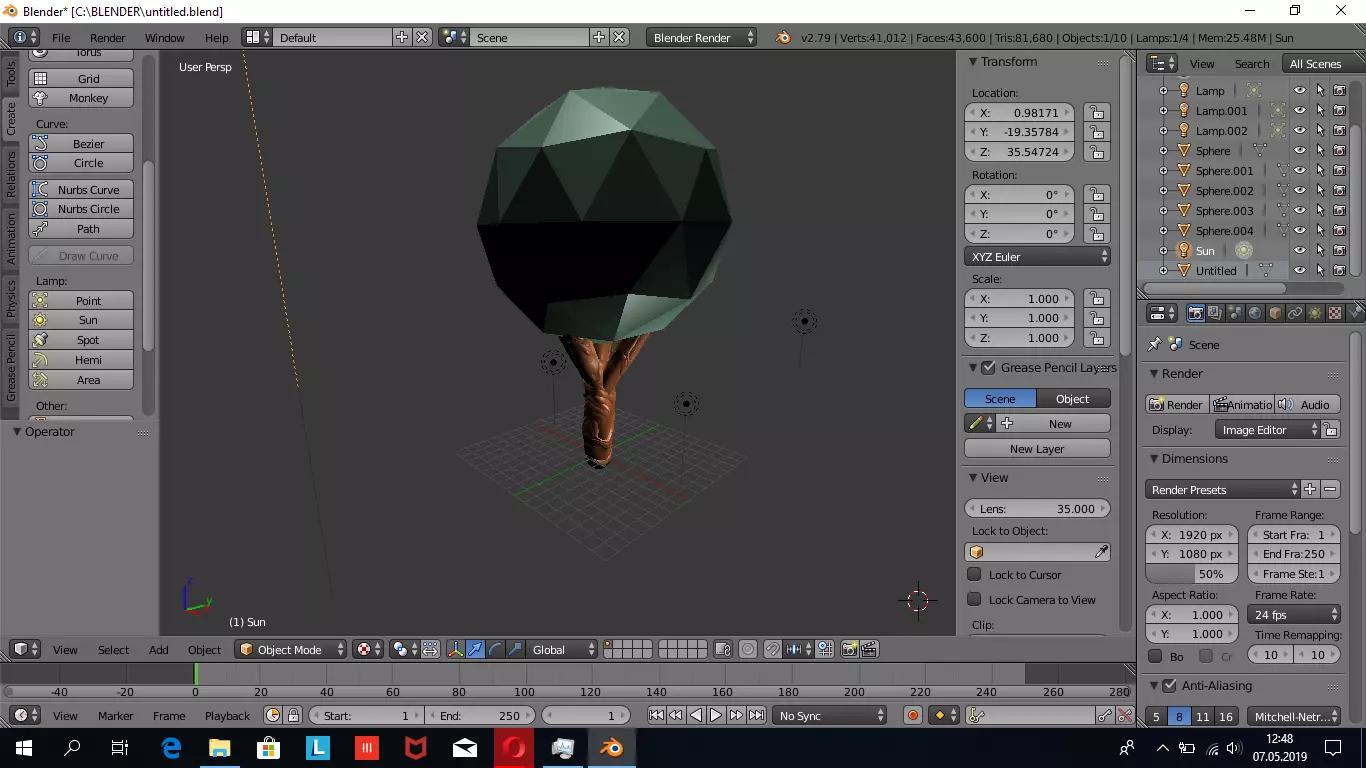Open the Blender Render engine dropdown
Viewport: 1366px width, 768px height.
click(702, 37)
